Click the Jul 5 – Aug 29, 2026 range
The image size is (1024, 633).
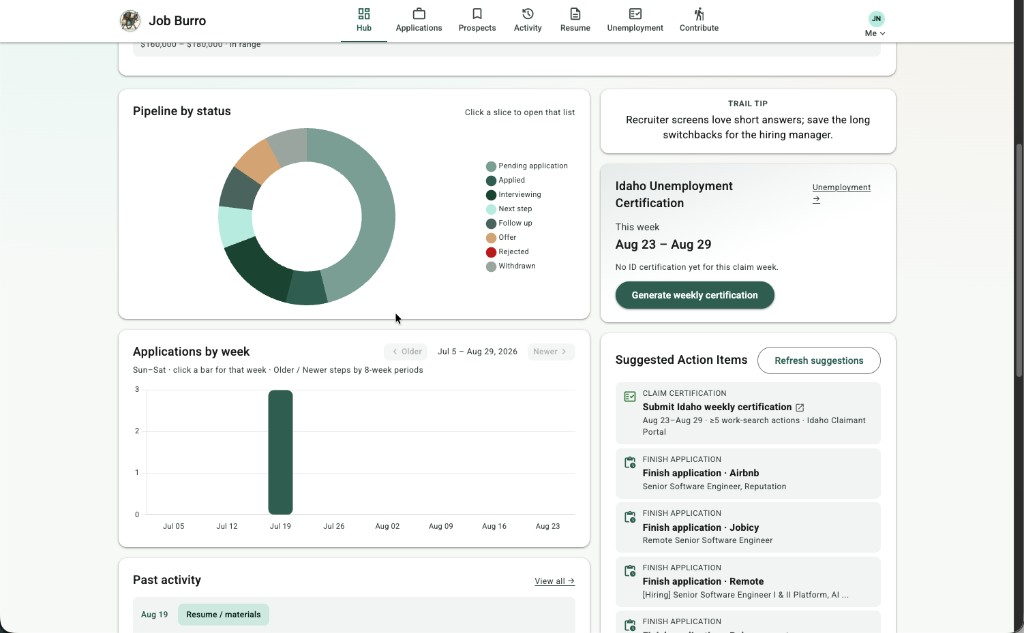point(477,351)
